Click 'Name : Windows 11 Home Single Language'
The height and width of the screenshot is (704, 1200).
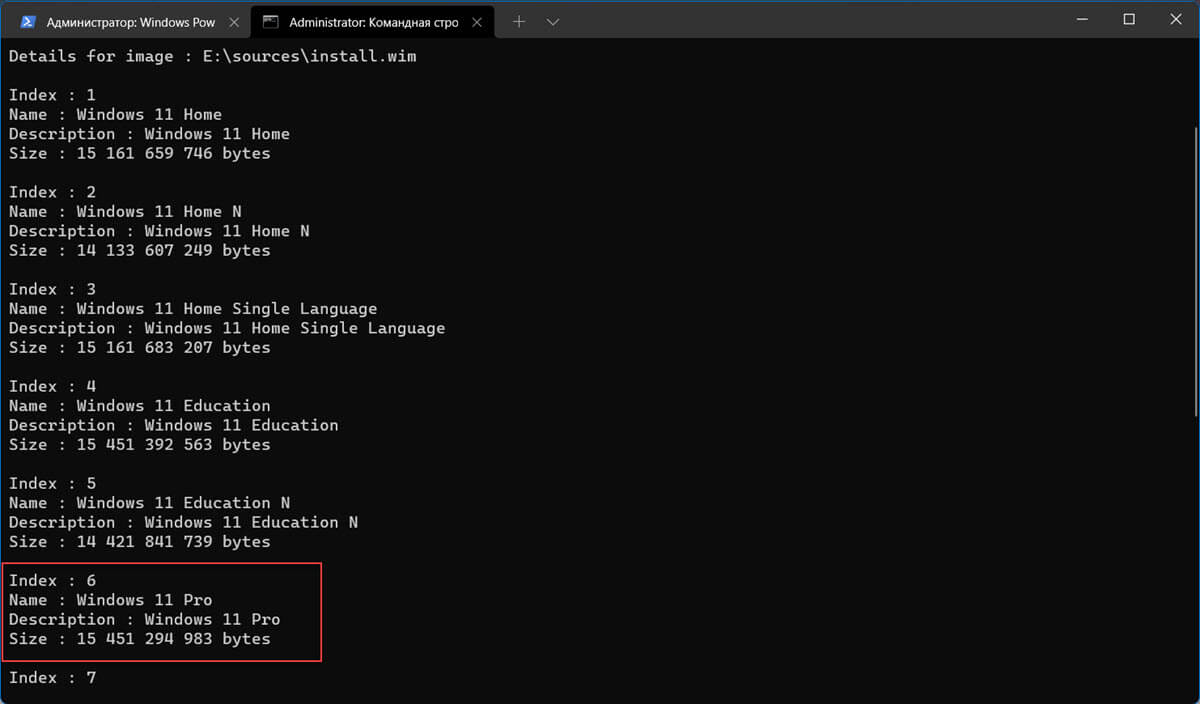[x=193, y=308]
